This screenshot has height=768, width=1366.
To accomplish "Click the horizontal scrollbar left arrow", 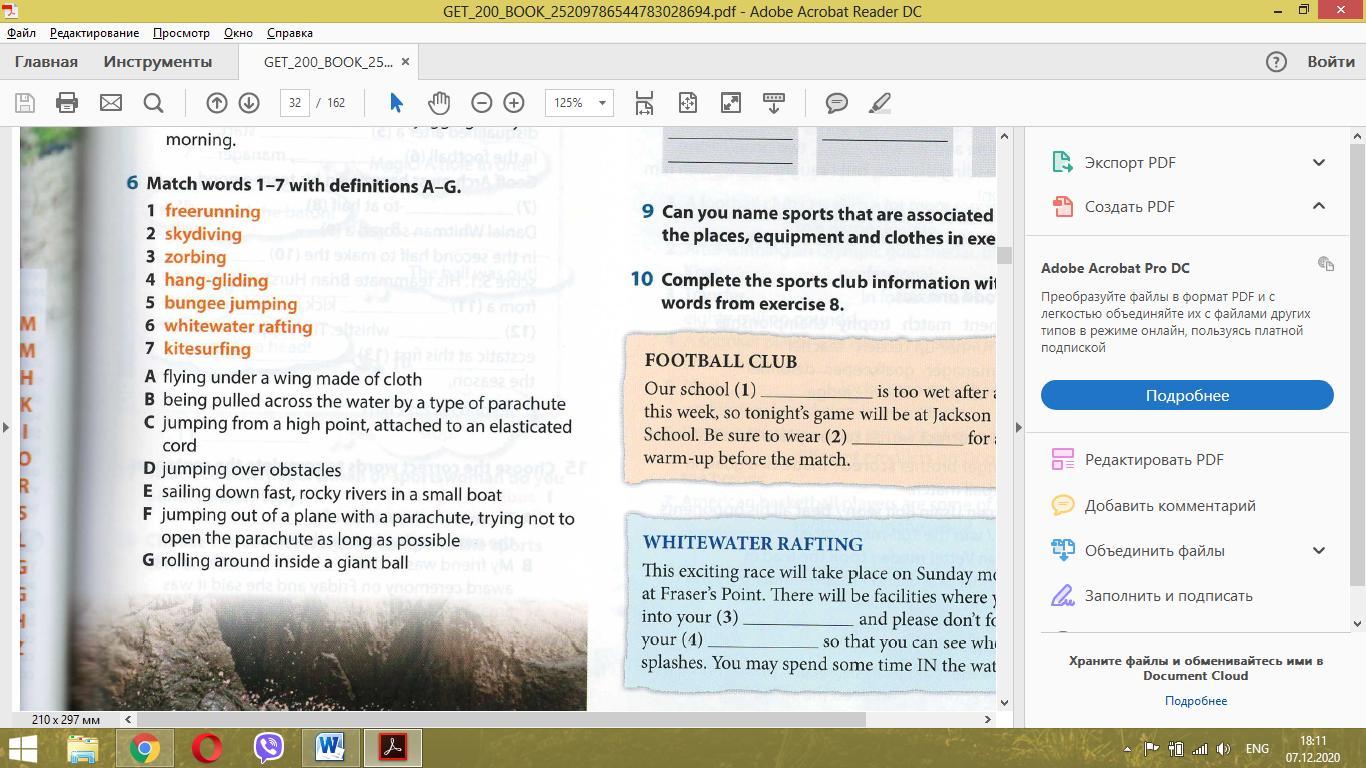I will pyautogui.click(x=128, y=718).
